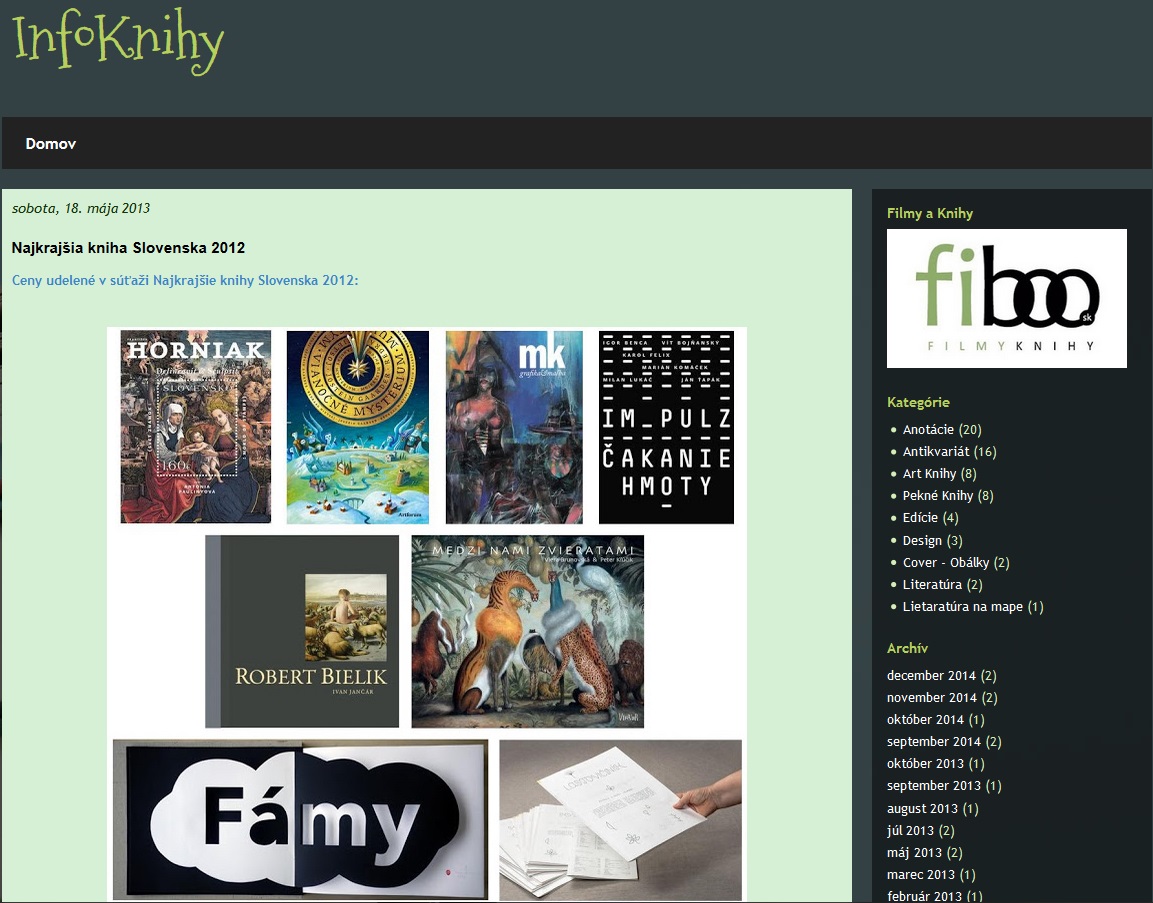Open the august 2013 archive
Image resolution: width=1153 pixels, height=903 pixels.
(x=922, y=808)
